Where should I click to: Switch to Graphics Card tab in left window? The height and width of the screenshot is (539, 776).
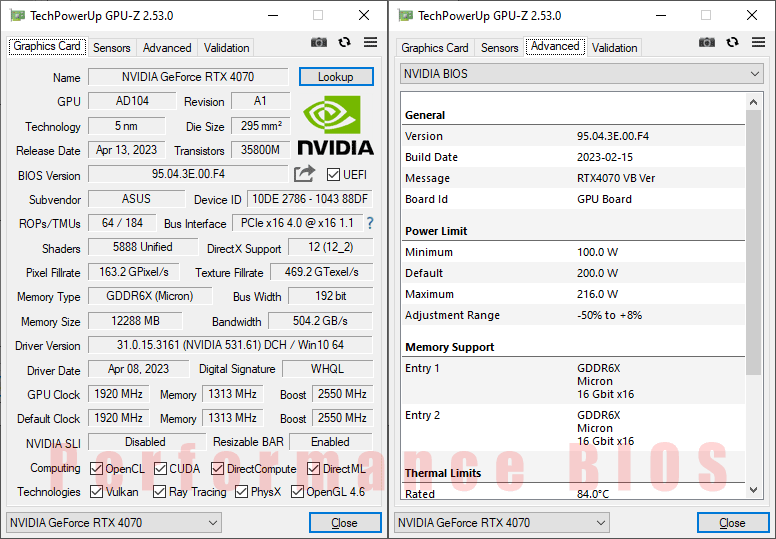47,47
